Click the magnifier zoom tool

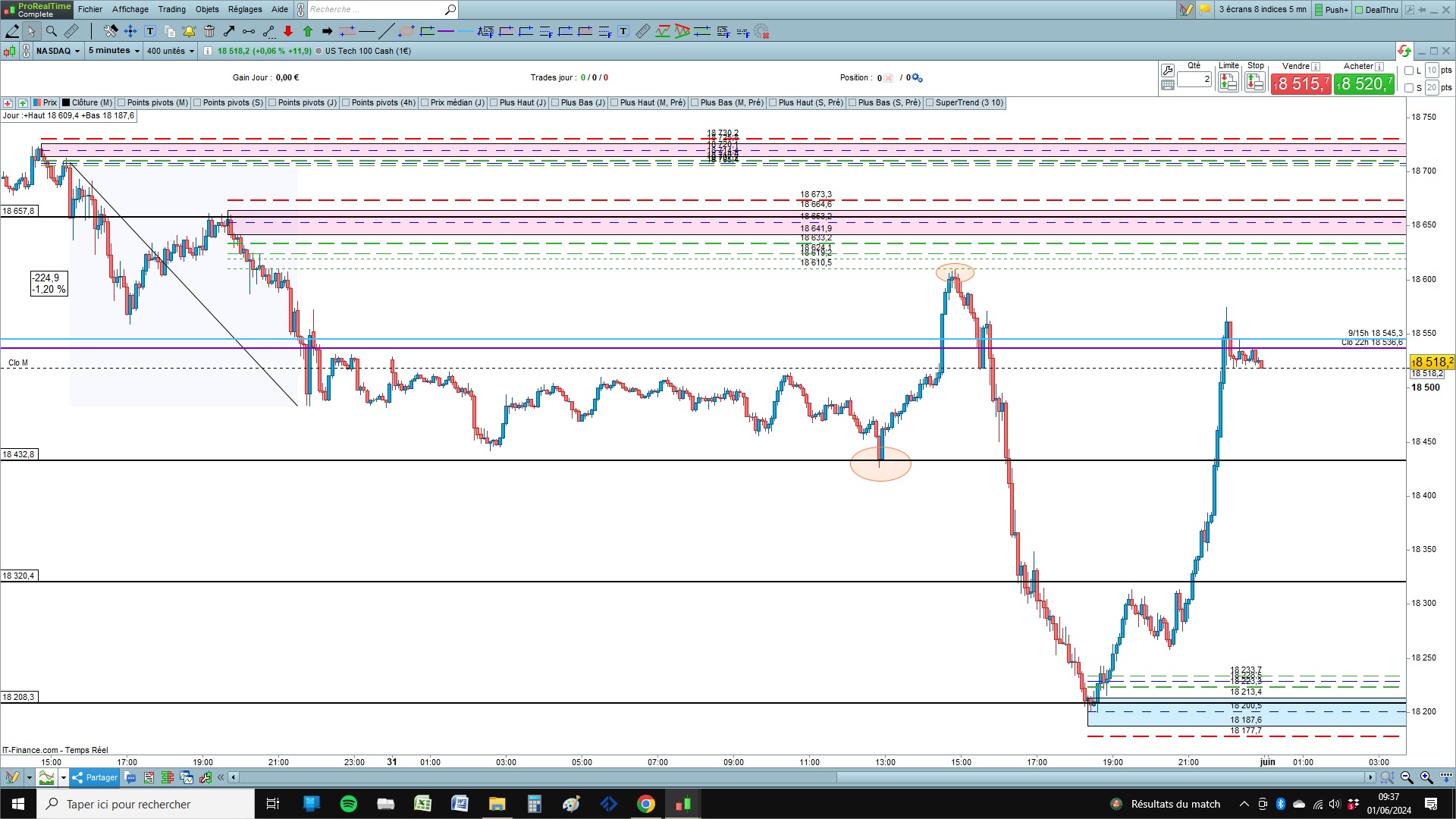[52, 31]
